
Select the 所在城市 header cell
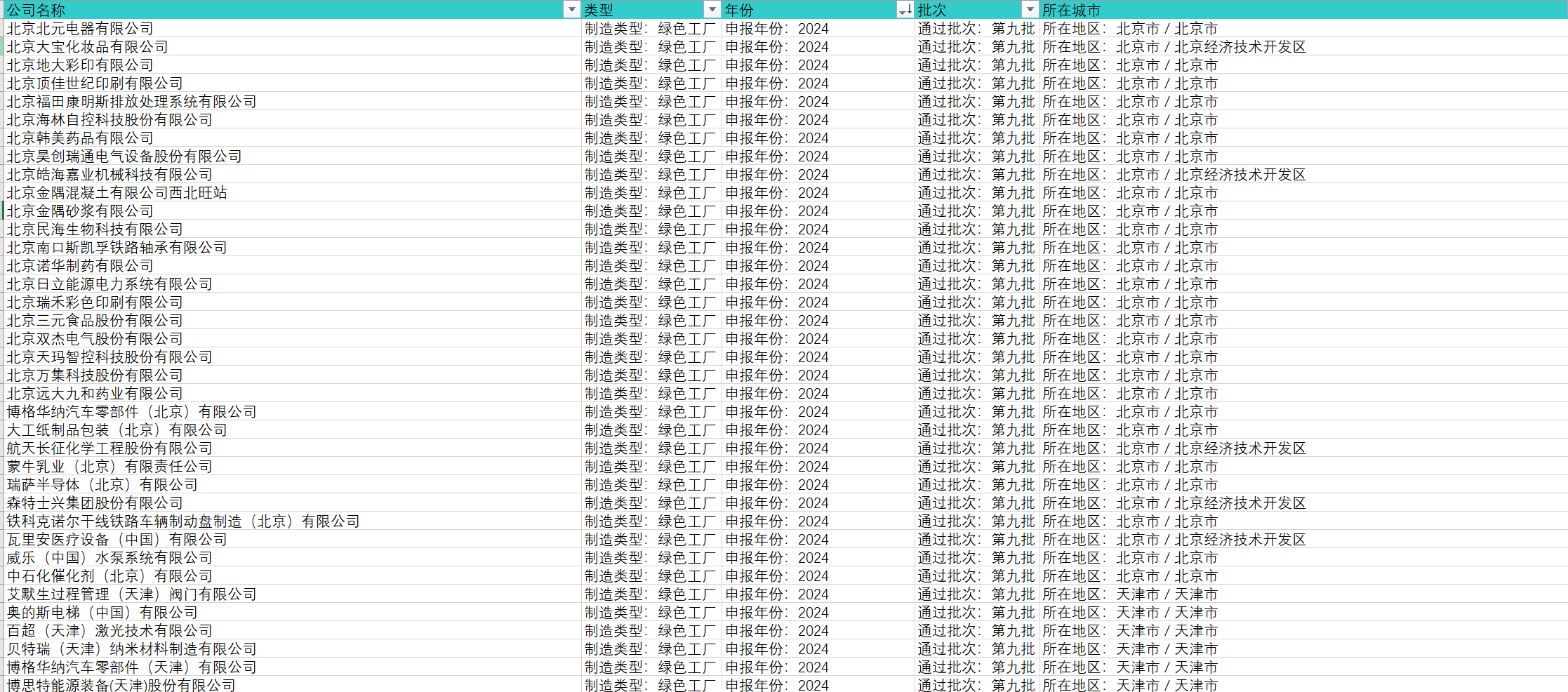(1303, 10)
